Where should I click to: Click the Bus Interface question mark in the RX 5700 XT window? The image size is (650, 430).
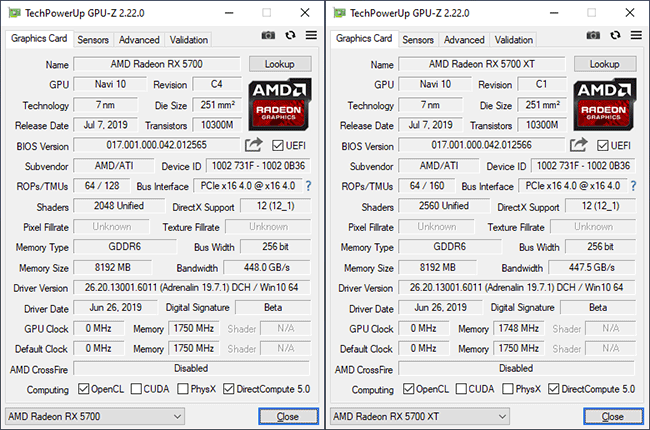pyautogui.click(x=633, y=187)
